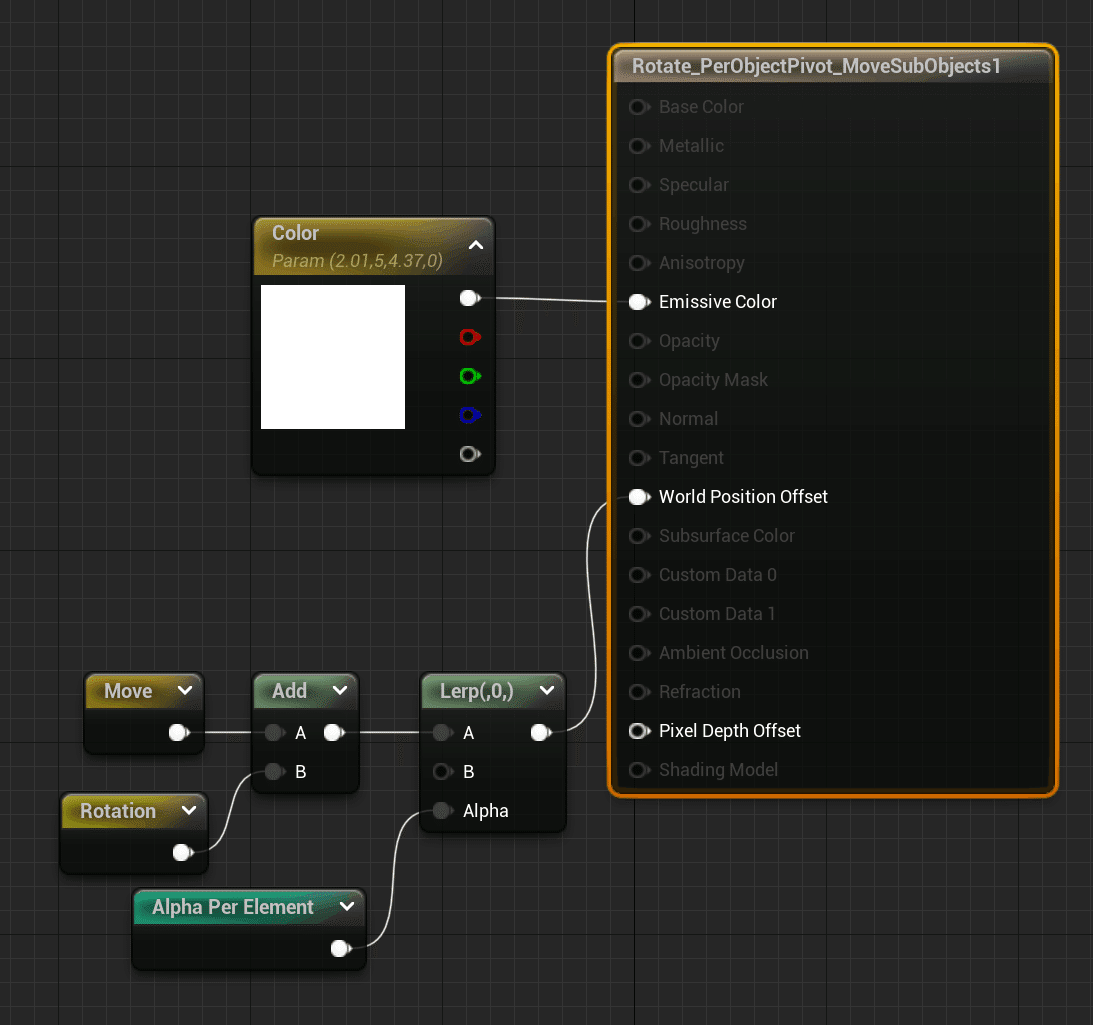The image size is (1093, 1025).
Task: Click the Tangent input pin
Action: coord(639,458)
